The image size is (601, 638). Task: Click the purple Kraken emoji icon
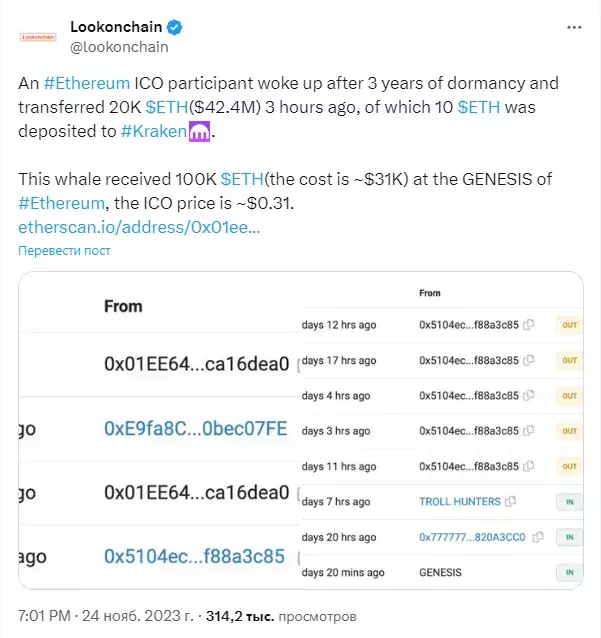[199, 131]
